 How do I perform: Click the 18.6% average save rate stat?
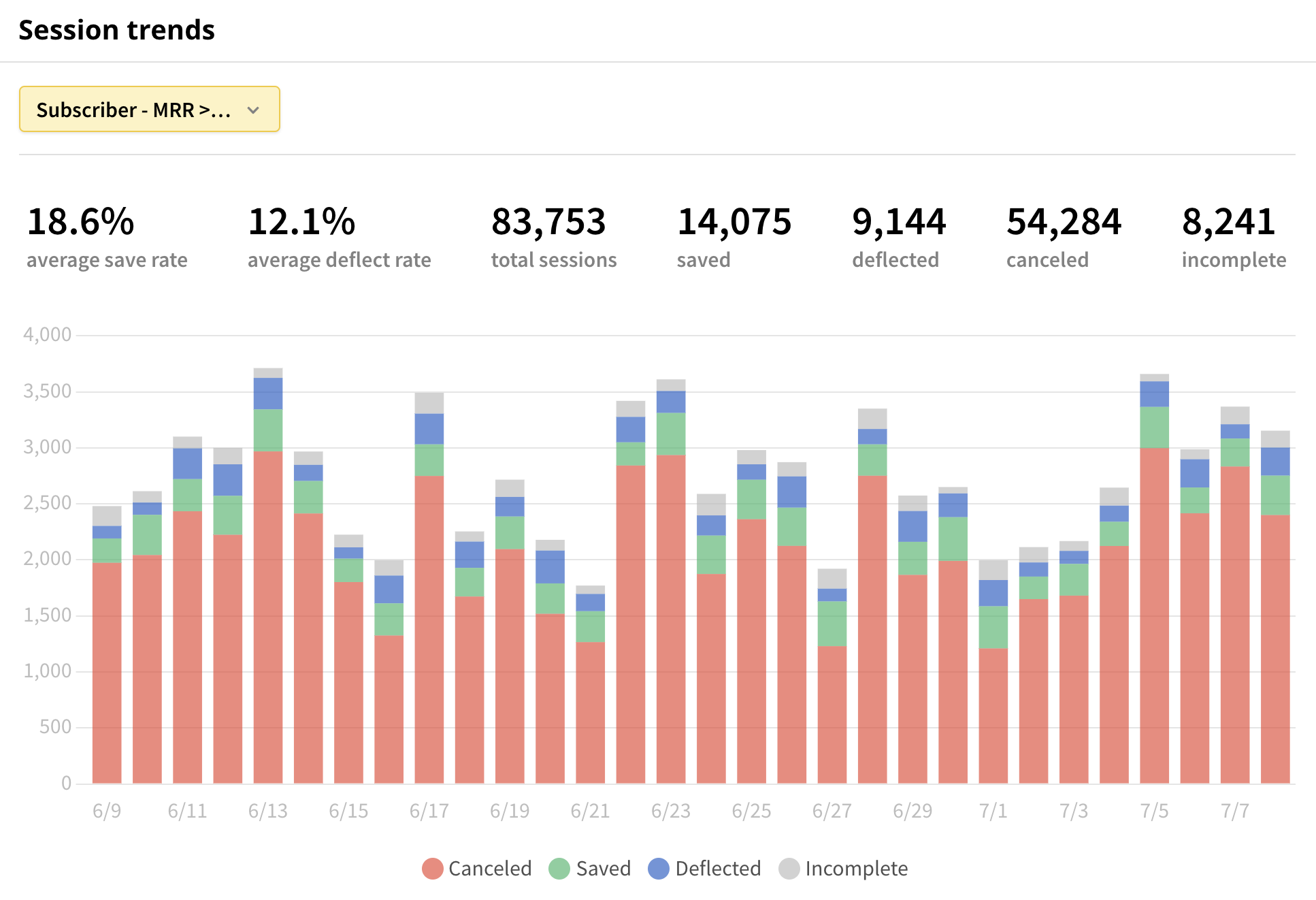81,223
